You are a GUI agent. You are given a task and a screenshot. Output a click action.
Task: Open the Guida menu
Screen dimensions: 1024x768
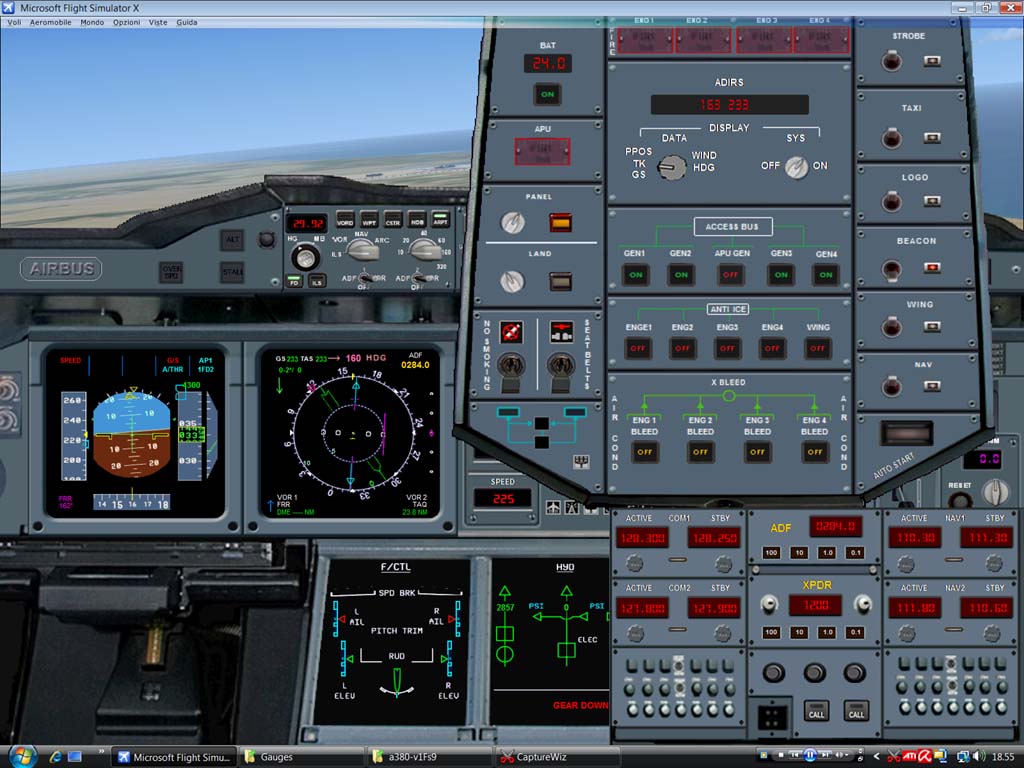coord(187,22)
